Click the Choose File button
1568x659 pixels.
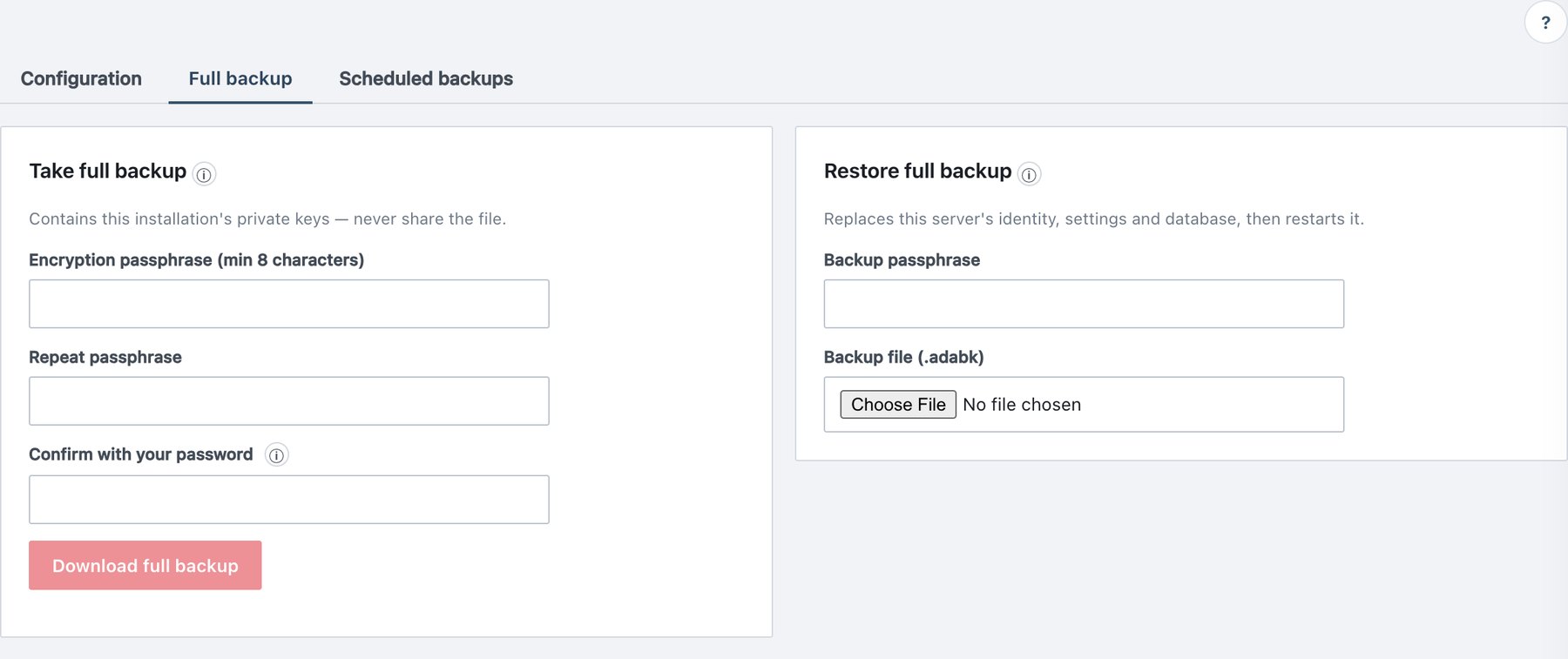898,404
